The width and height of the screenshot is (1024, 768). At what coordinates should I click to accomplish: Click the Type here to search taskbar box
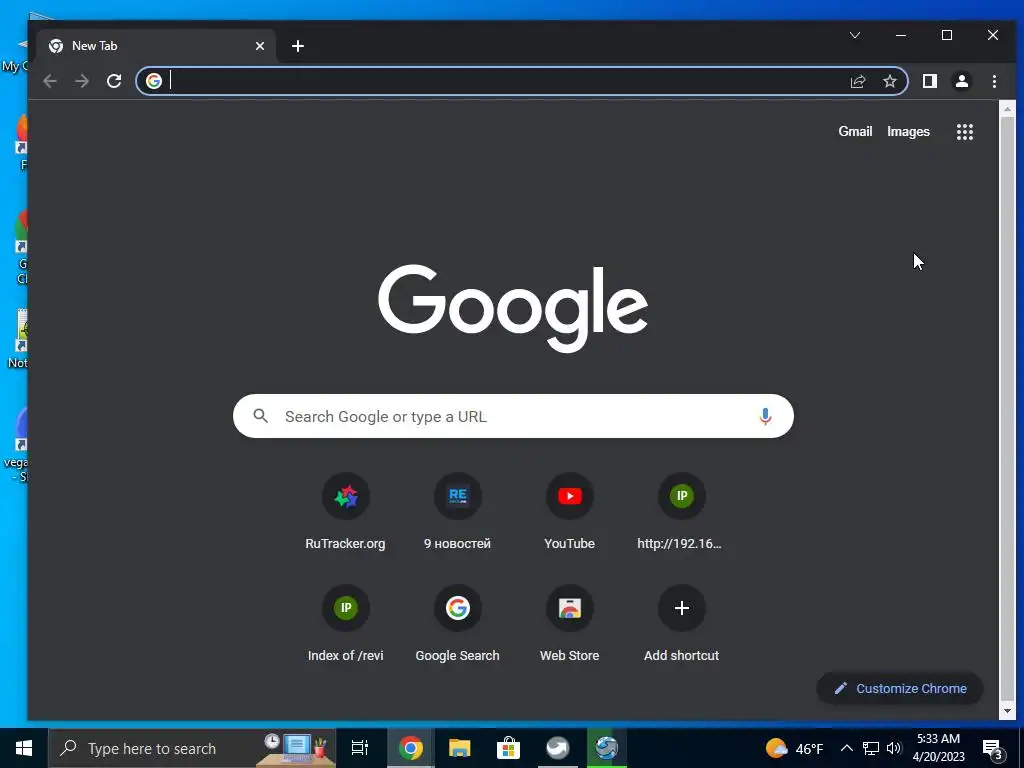point(192,748)
